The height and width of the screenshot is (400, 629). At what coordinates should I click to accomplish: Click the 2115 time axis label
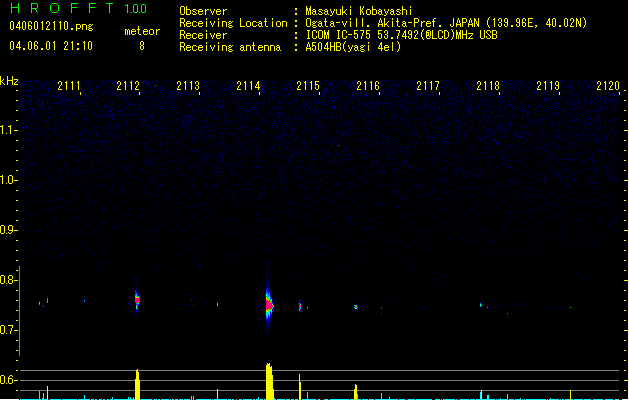coord(308,86)
